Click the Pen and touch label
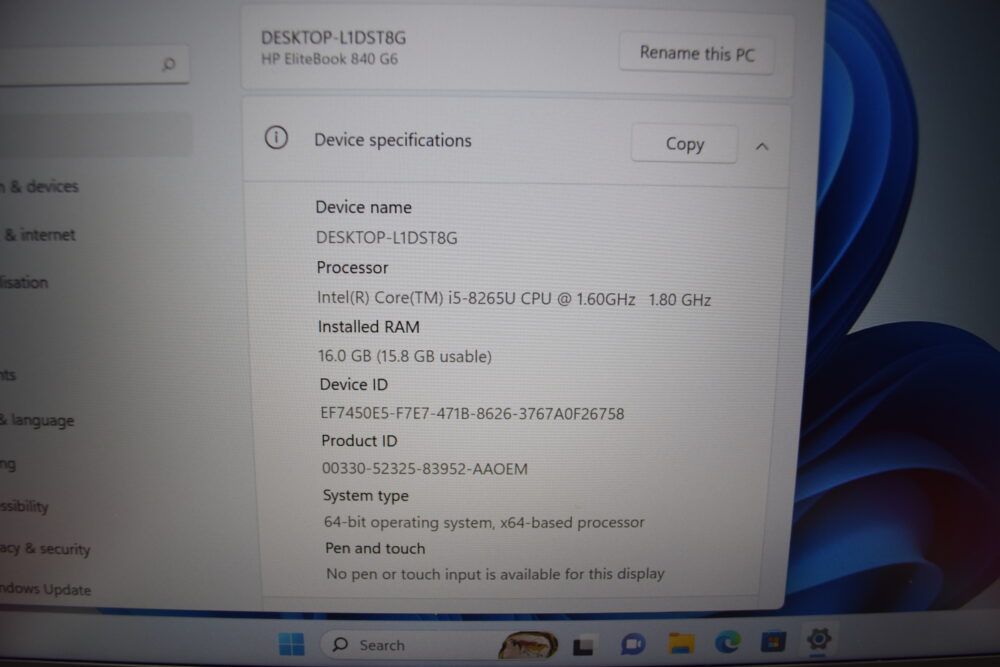 coord(375,548)
